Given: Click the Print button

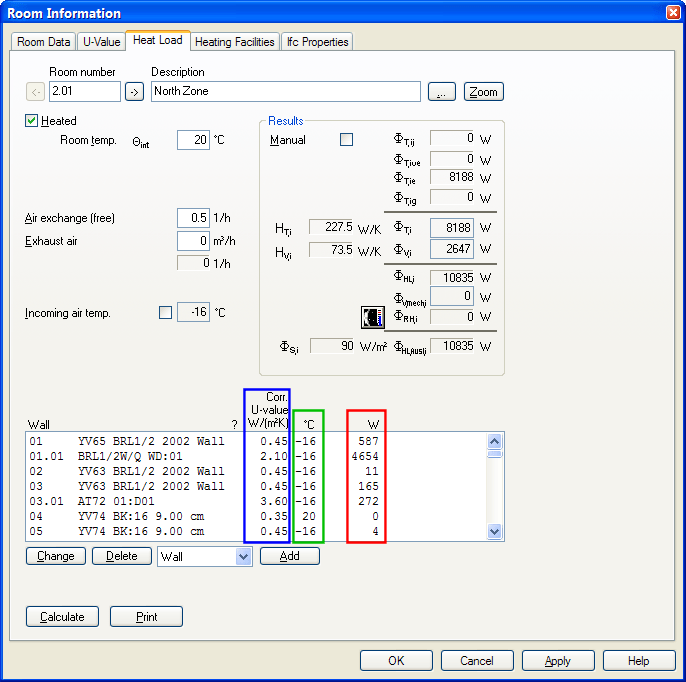Looking at the screenshot, I should 146,617.
